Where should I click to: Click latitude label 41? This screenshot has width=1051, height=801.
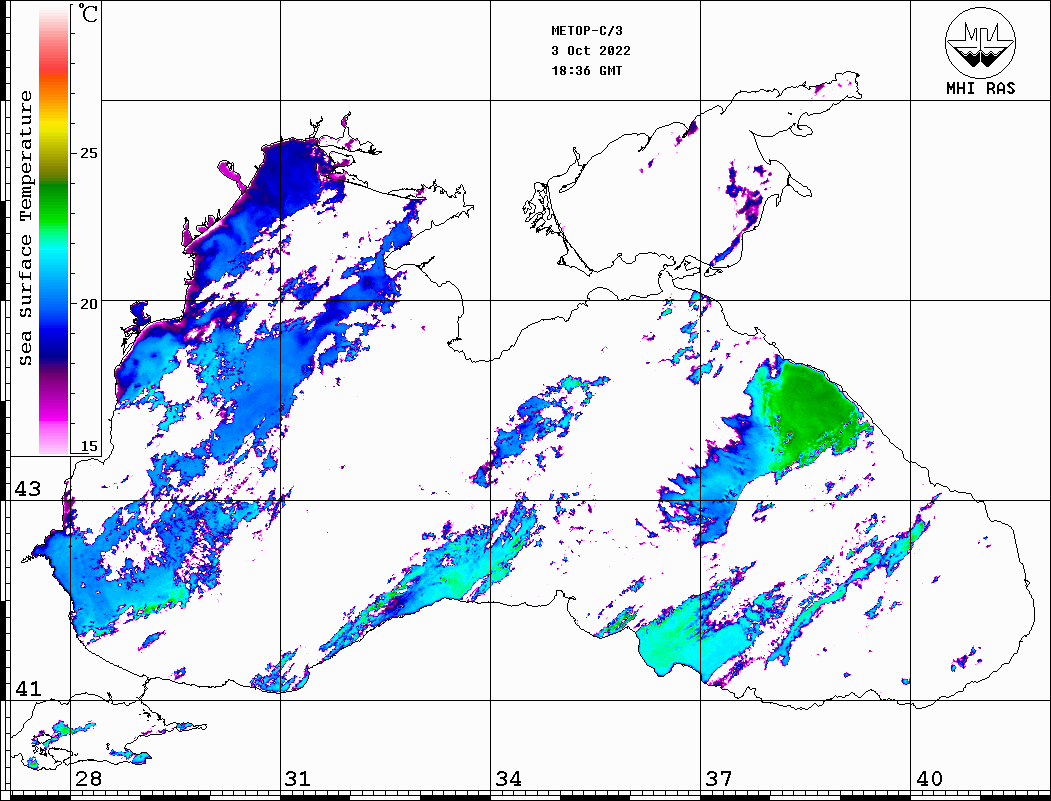tap(28, 689)
